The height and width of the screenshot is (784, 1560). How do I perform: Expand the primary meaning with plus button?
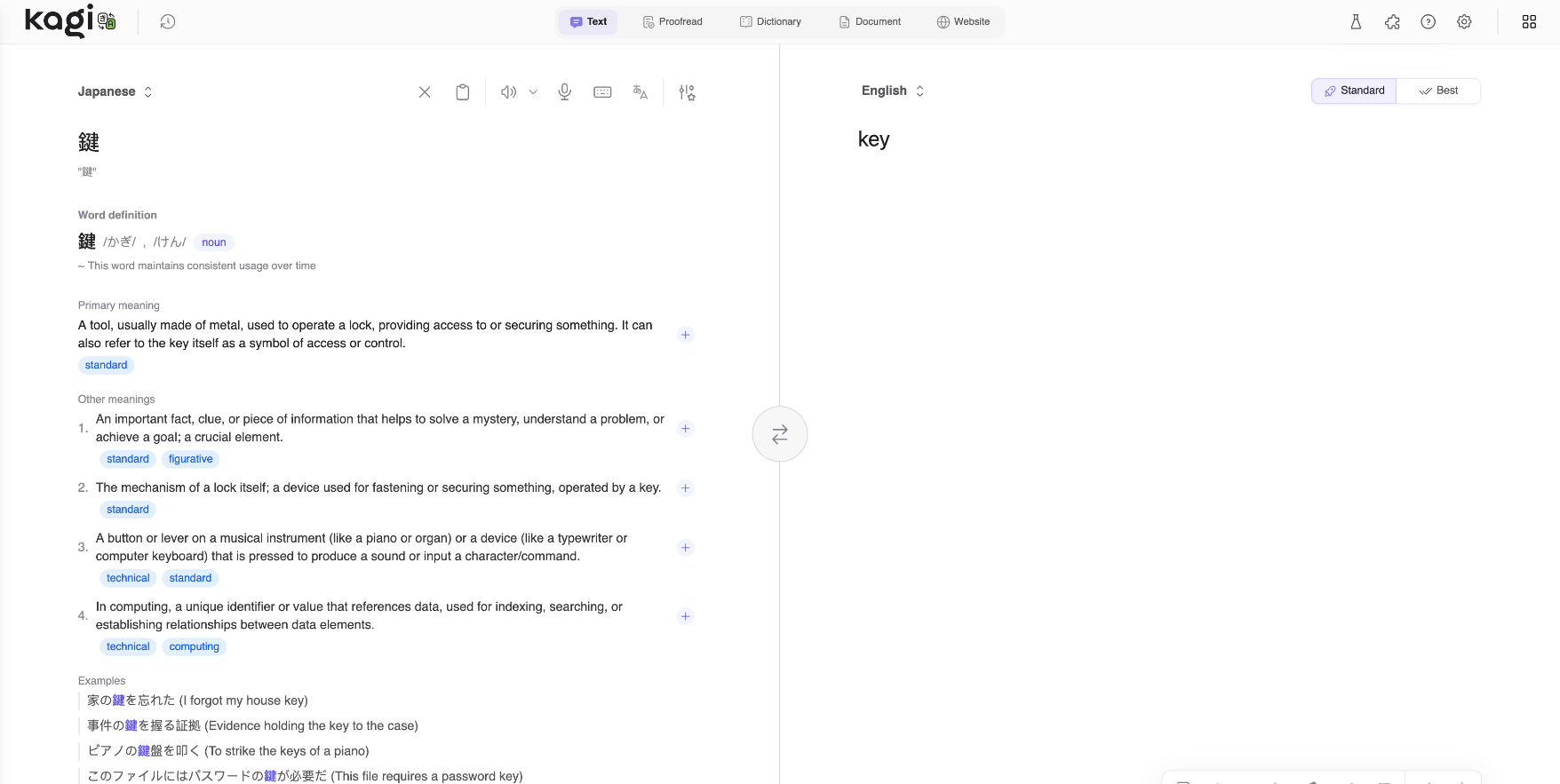(685, 335)
